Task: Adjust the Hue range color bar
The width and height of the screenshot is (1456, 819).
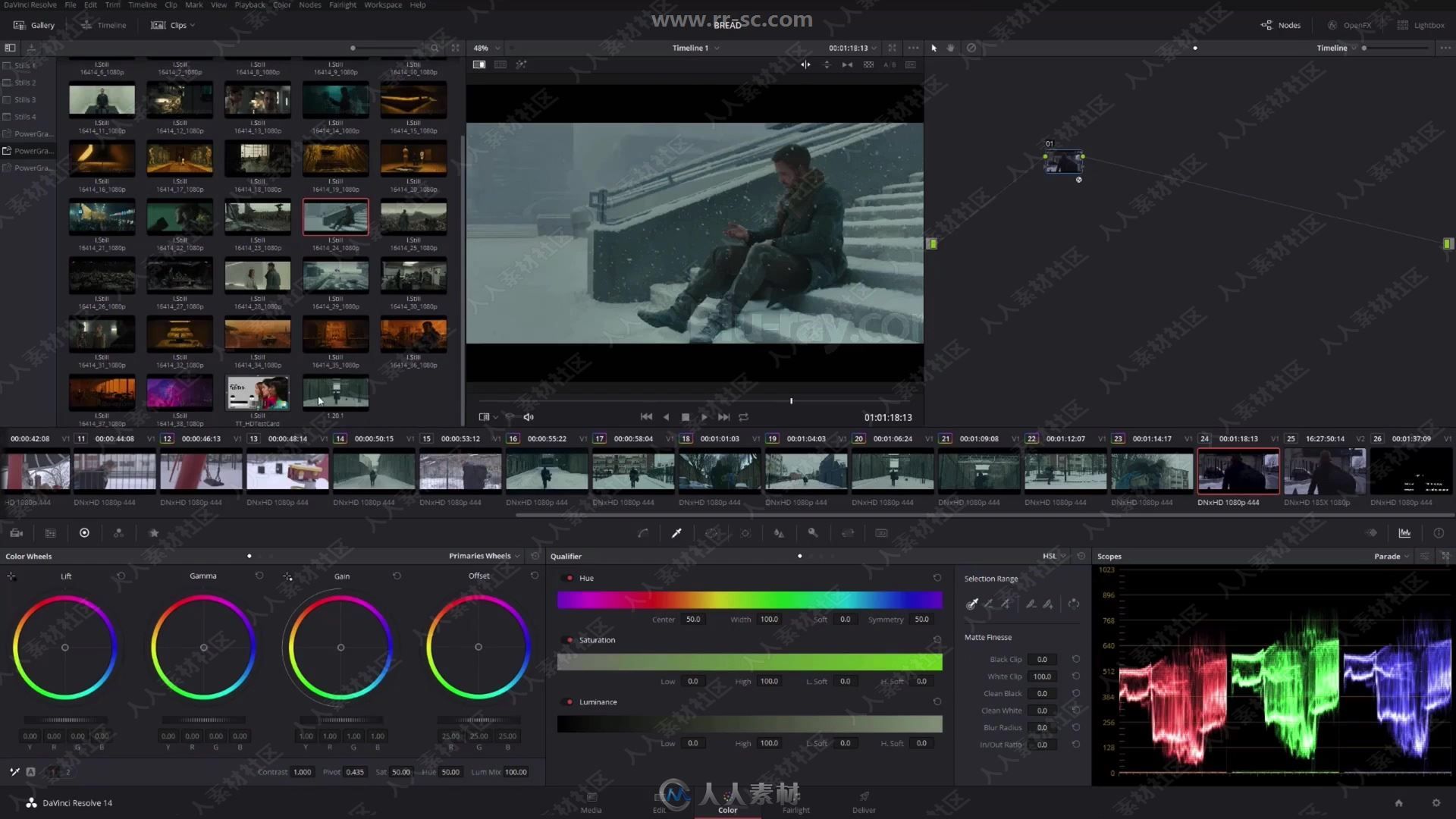Action: (749, 601)
